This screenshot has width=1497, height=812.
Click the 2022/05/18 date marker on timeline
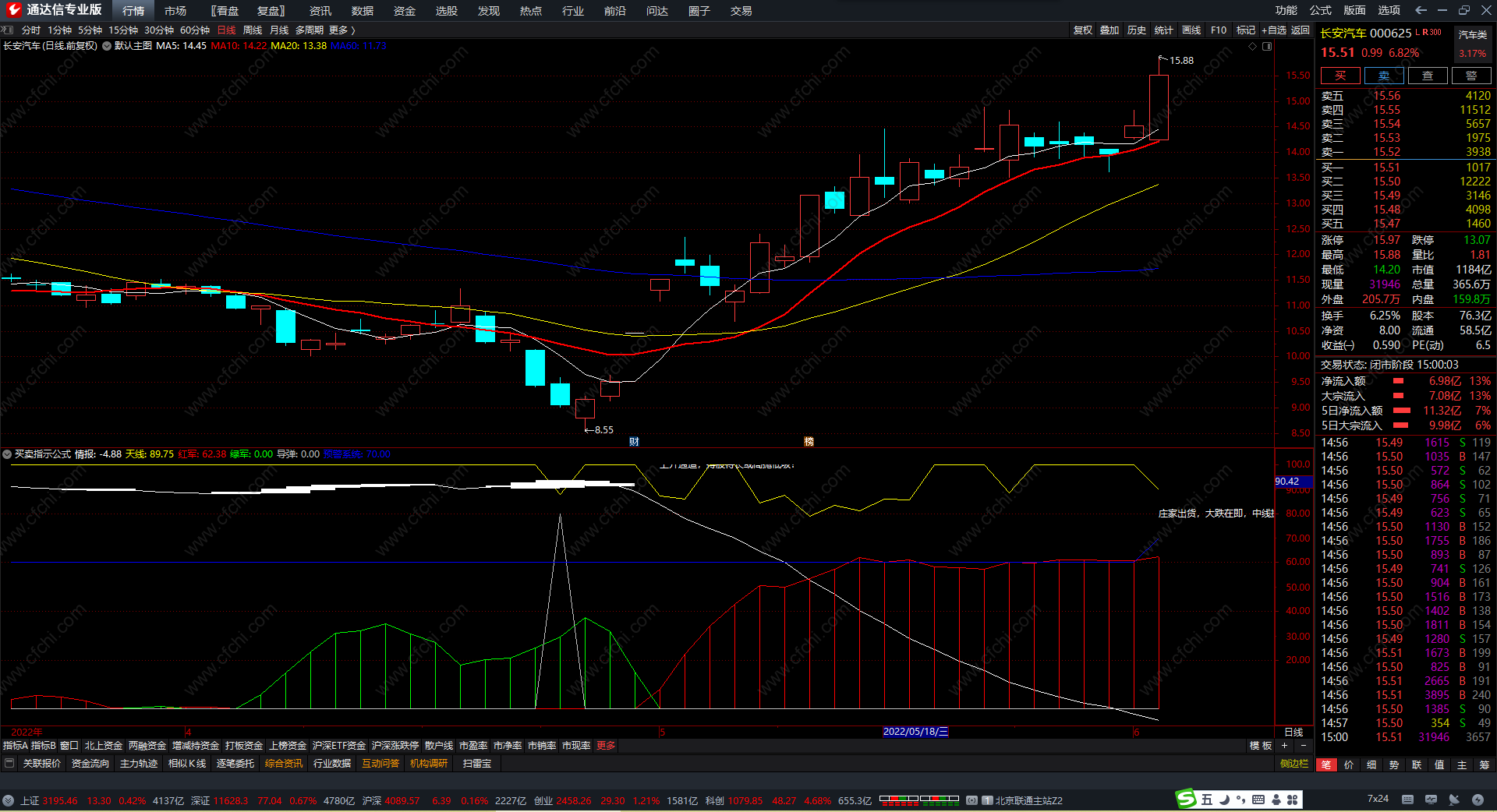tap(915, 732)
